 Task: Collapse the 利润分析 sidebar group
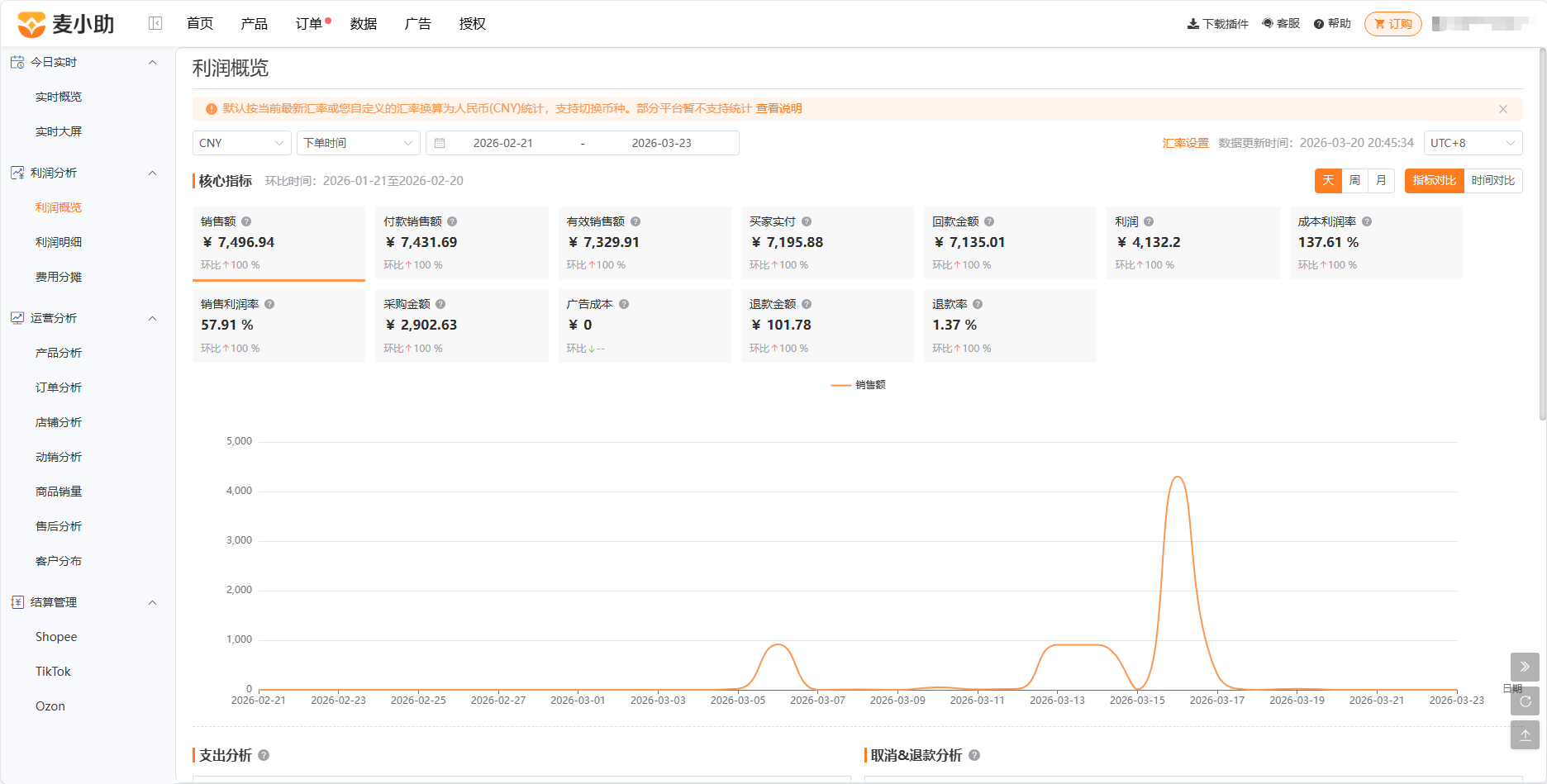pos(152,173)
